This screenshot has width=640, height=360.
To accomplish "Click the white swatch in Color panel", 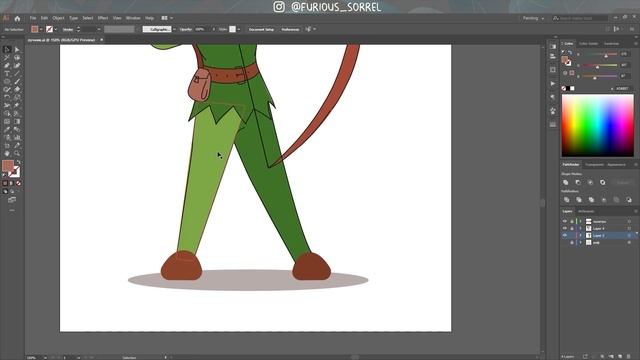I will pyautogui.click(x=572, y=88).
